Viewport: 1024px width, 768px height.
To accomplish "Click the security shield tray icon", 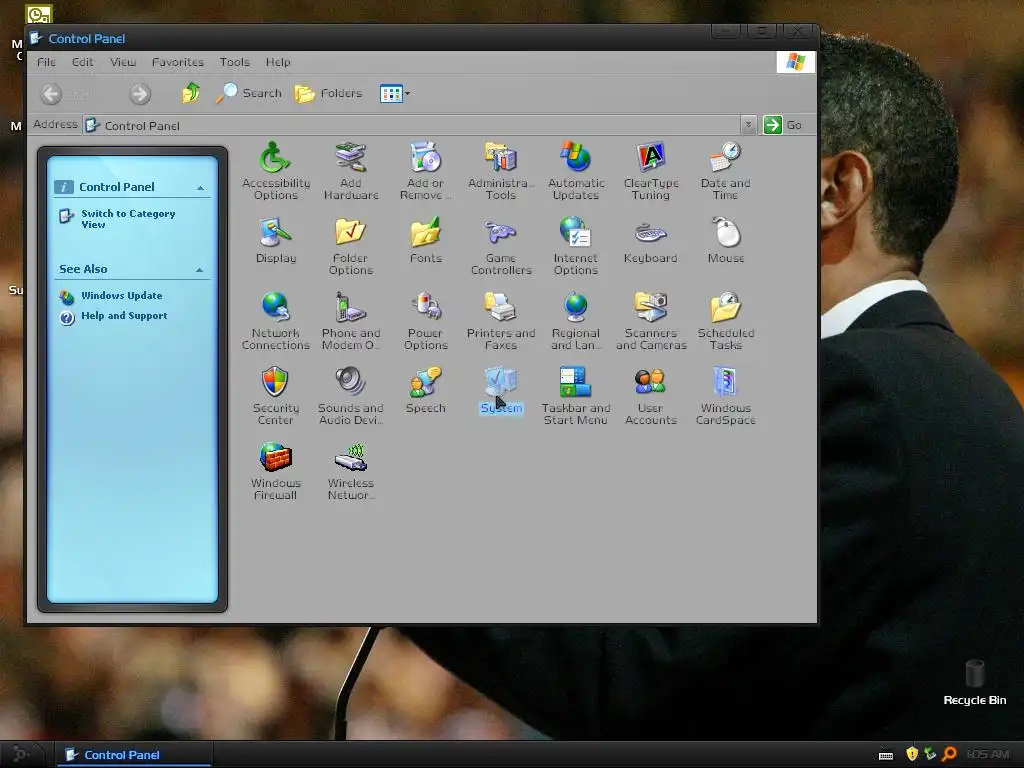I will pyautogui.click(x=912, y=754).
